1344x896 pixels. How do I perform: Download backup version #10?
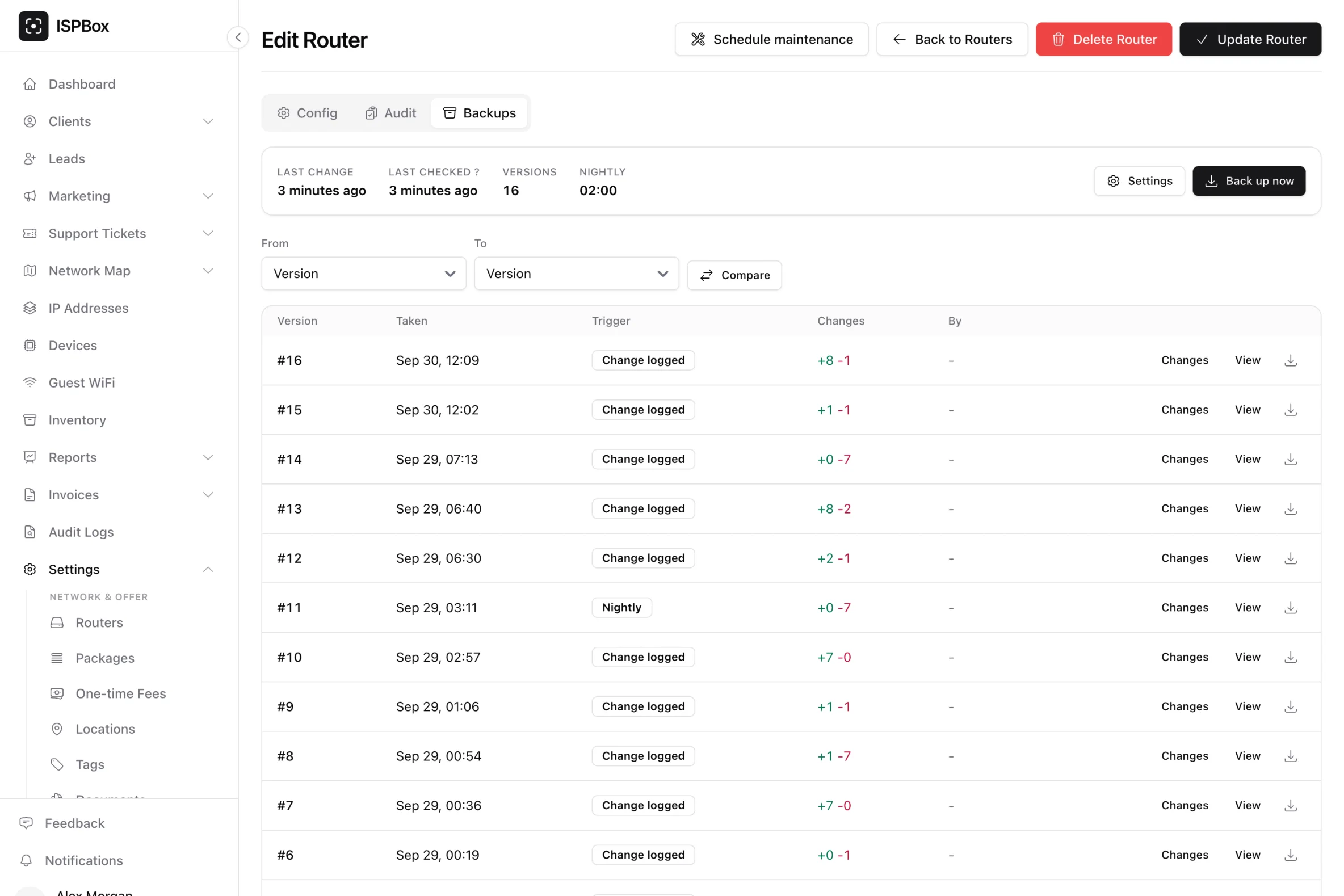point(1291,657)
